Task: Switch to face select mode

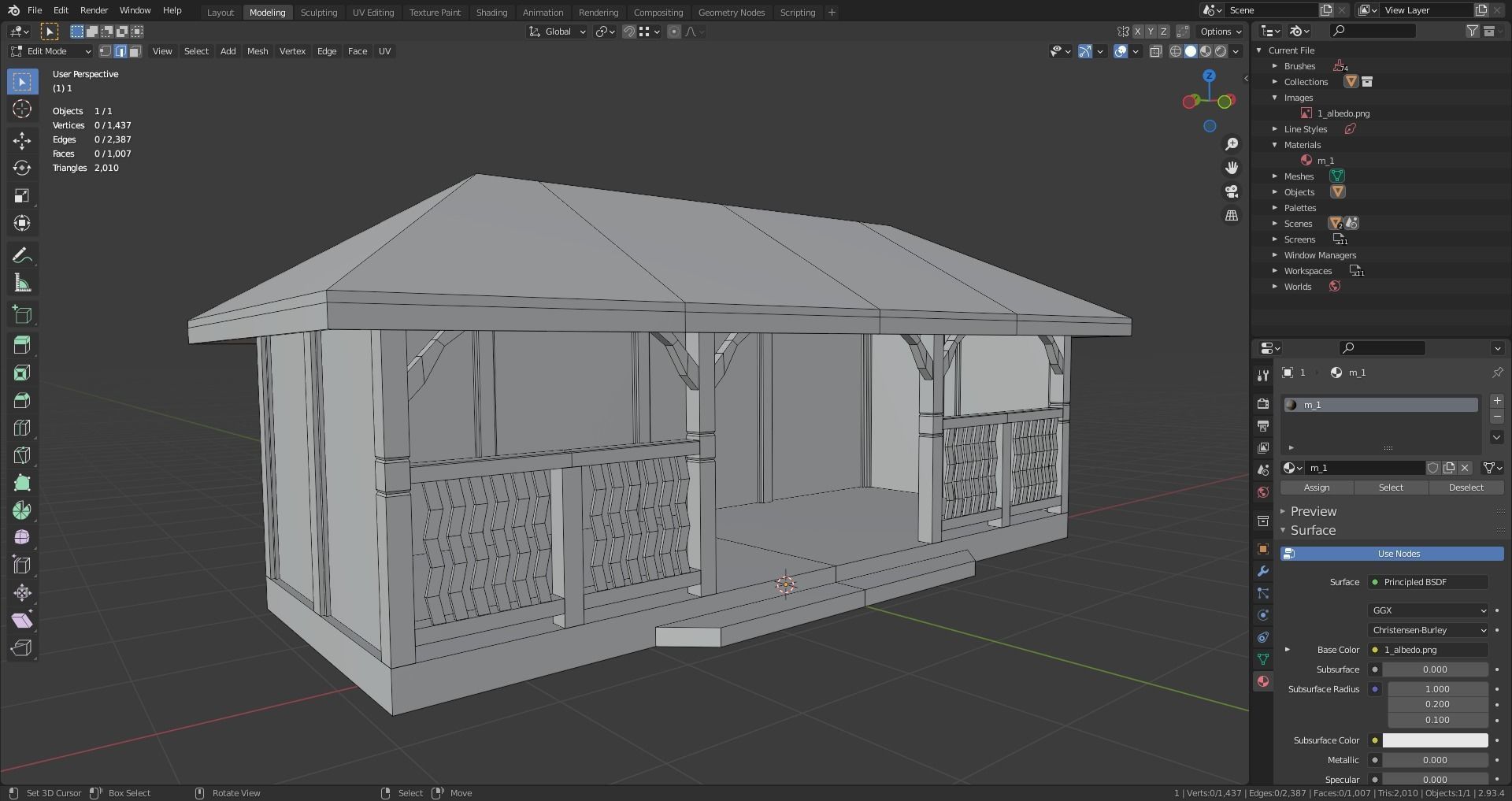Action: [x=135, y=51]
